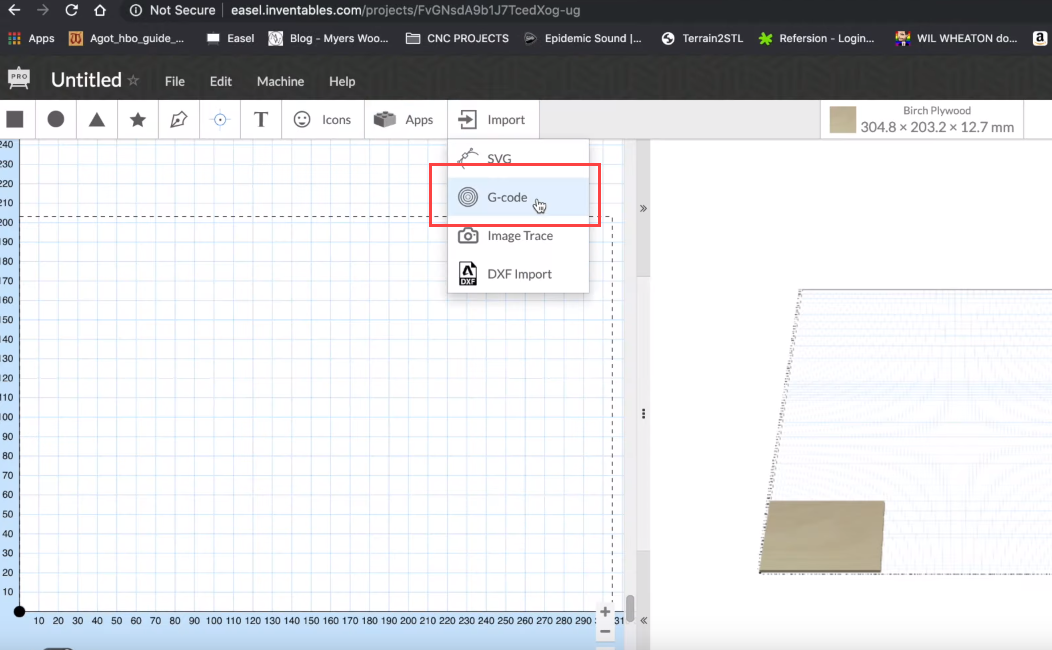The image size is (1052, 650).
Task: Collapse the panel with the bottom double chevron
Action: click(643, 620)
